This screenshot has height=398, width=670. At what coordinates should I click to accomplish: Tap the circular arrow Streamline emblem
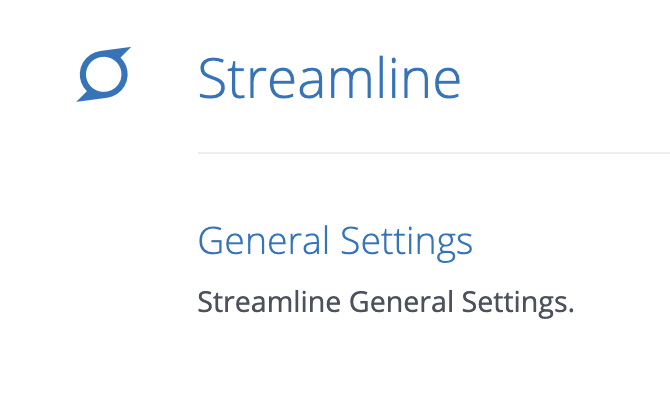[104, 74]
